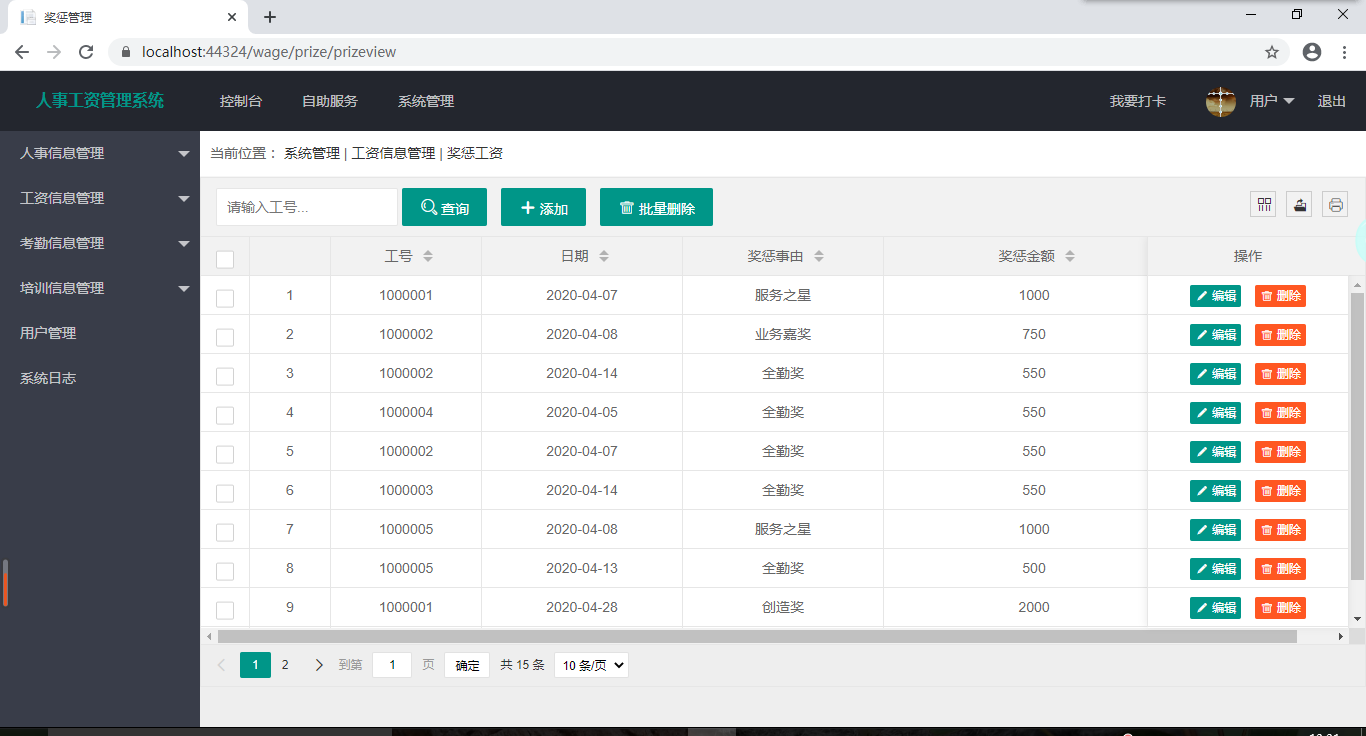Open 自助服务 in top navigation

tap(330, 101)
